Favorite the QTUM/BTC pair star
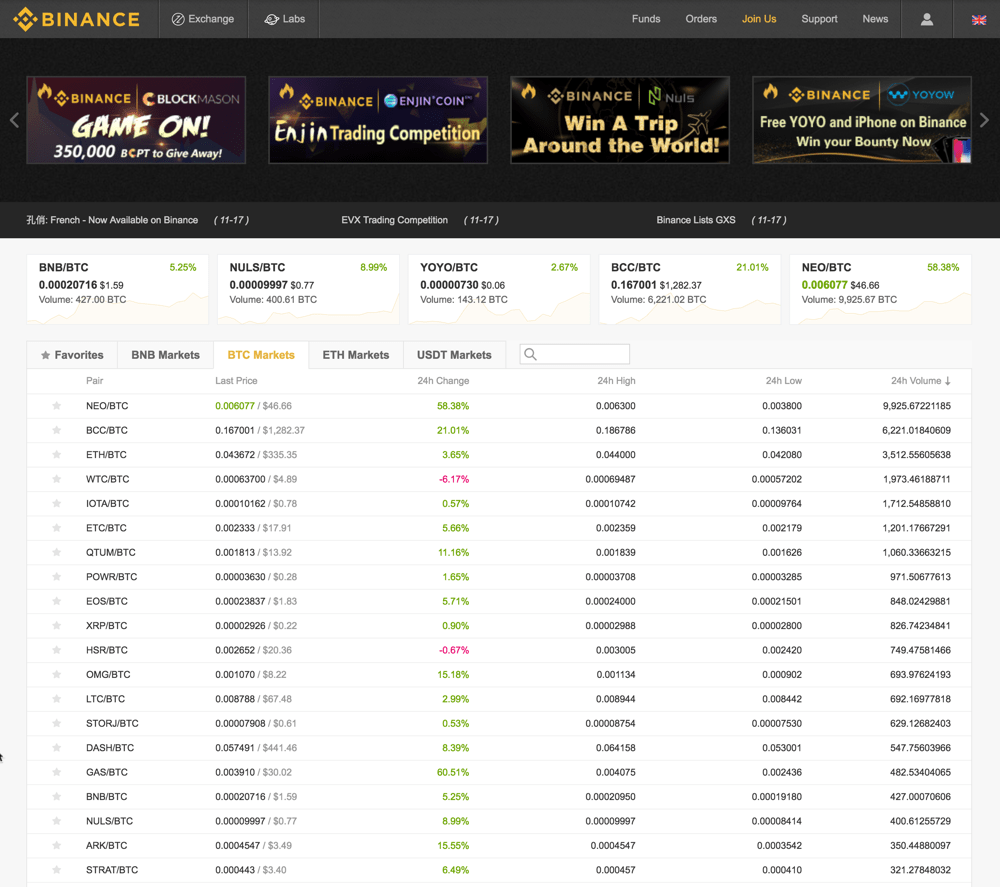 tap(57, 552)
